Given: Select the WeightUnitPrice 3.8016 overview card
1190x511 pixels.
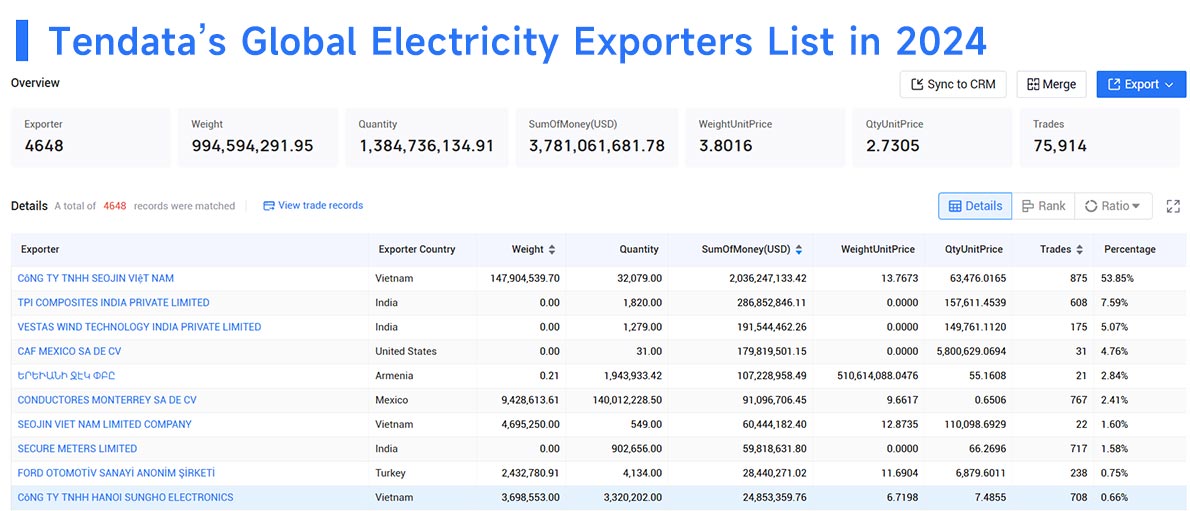Looking at the screenshot, I should 765,137.
